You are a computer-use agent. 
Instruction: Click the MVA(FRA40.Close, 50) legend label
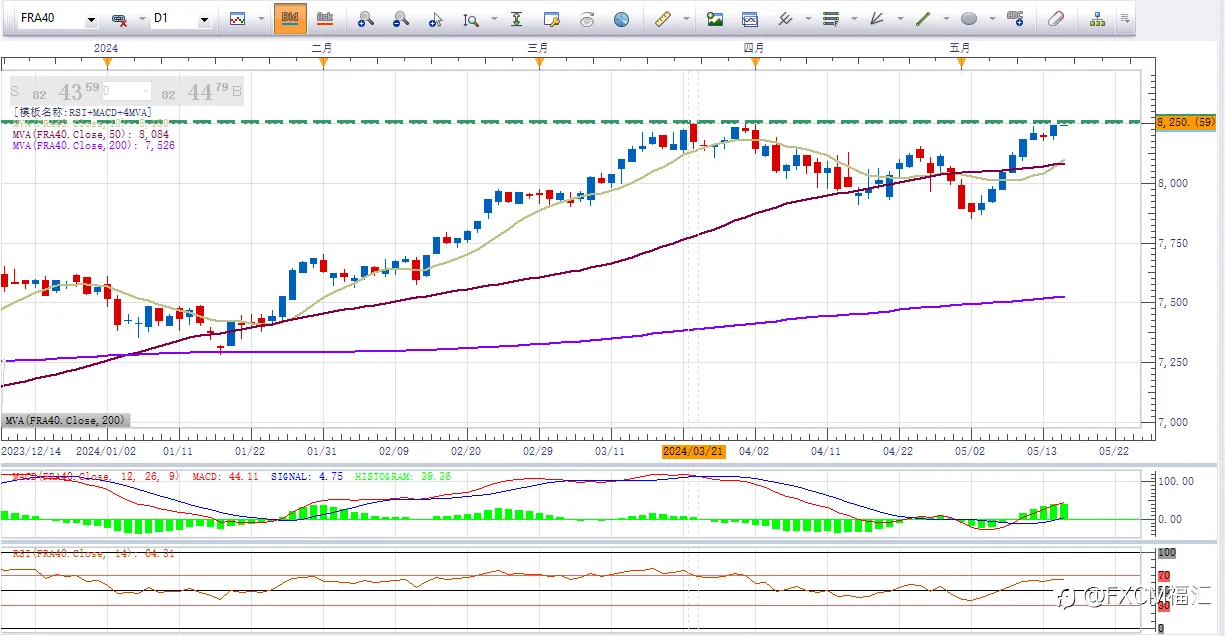(91, 134)
